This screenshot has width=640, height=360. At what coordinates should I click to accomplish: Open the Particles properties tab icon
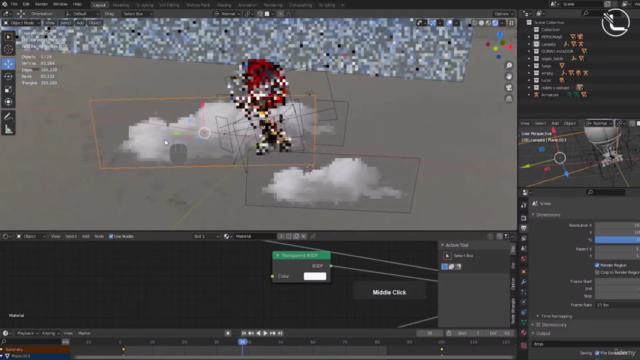(x=524, y=292)
